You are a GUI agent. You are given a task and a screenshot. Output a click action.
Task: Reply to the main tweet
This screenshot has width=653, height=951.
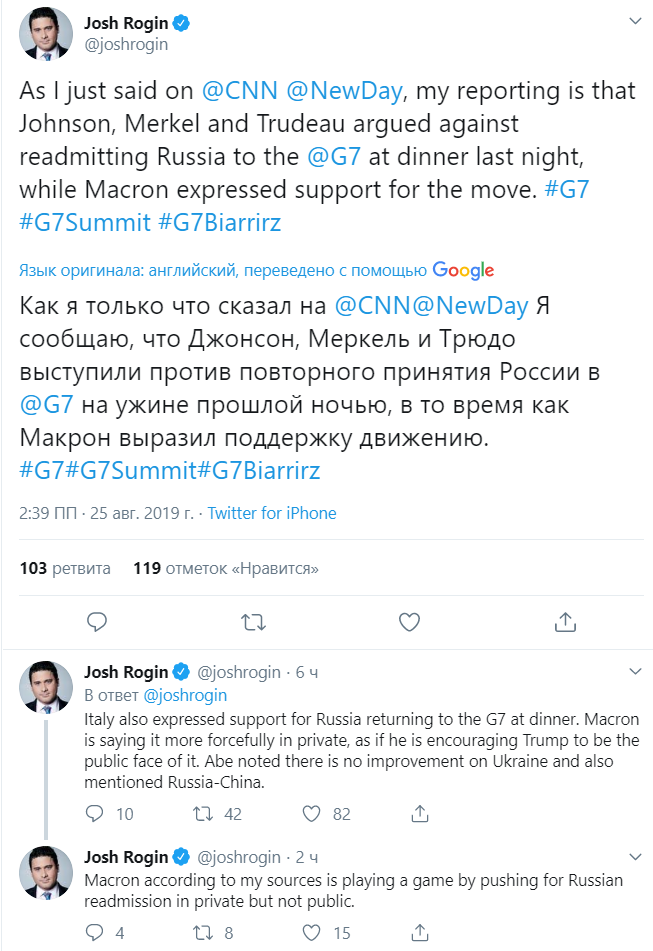coord(97,622)
